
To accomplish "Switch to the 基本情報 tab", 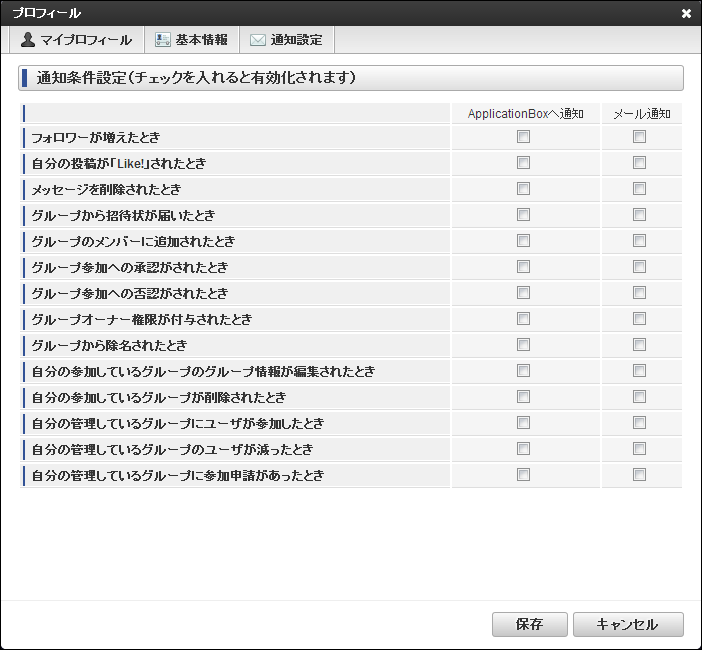I will click(192, 40).
